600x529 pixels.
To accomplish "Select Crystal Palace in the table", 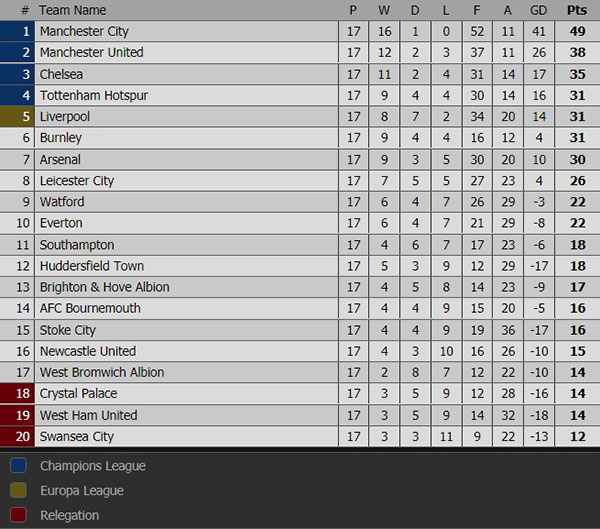I will 80,394.
